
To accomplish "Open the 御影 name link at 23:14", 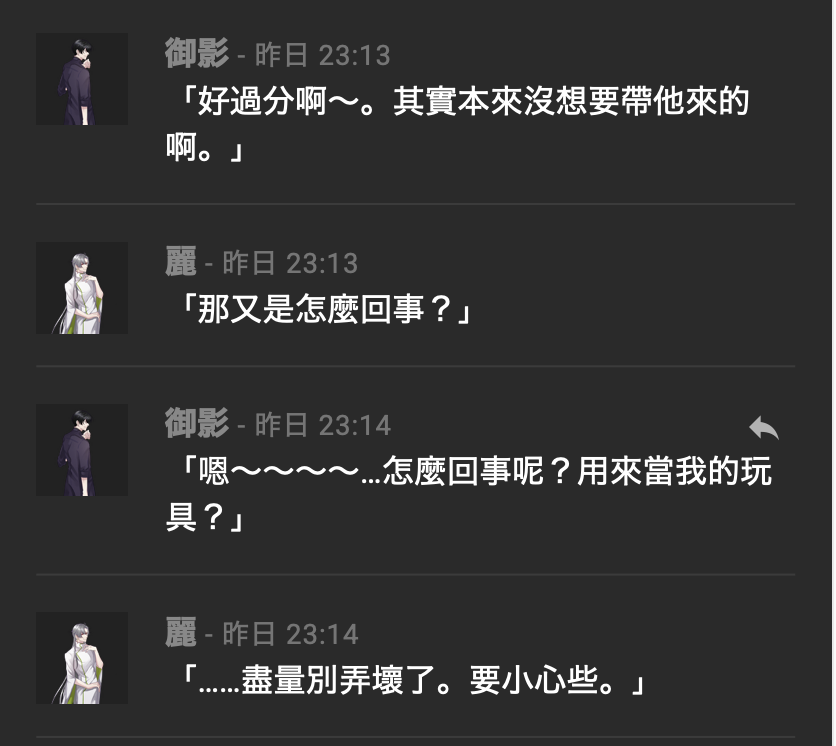I will [197, 424].
